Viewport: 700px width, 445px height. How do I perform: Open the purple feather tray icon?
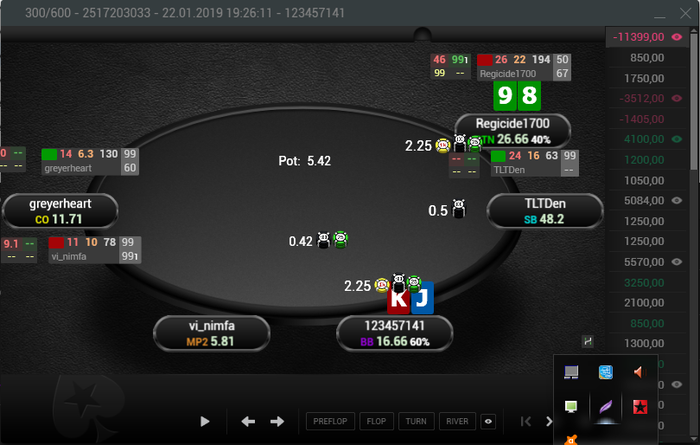(x=605, y=407)
